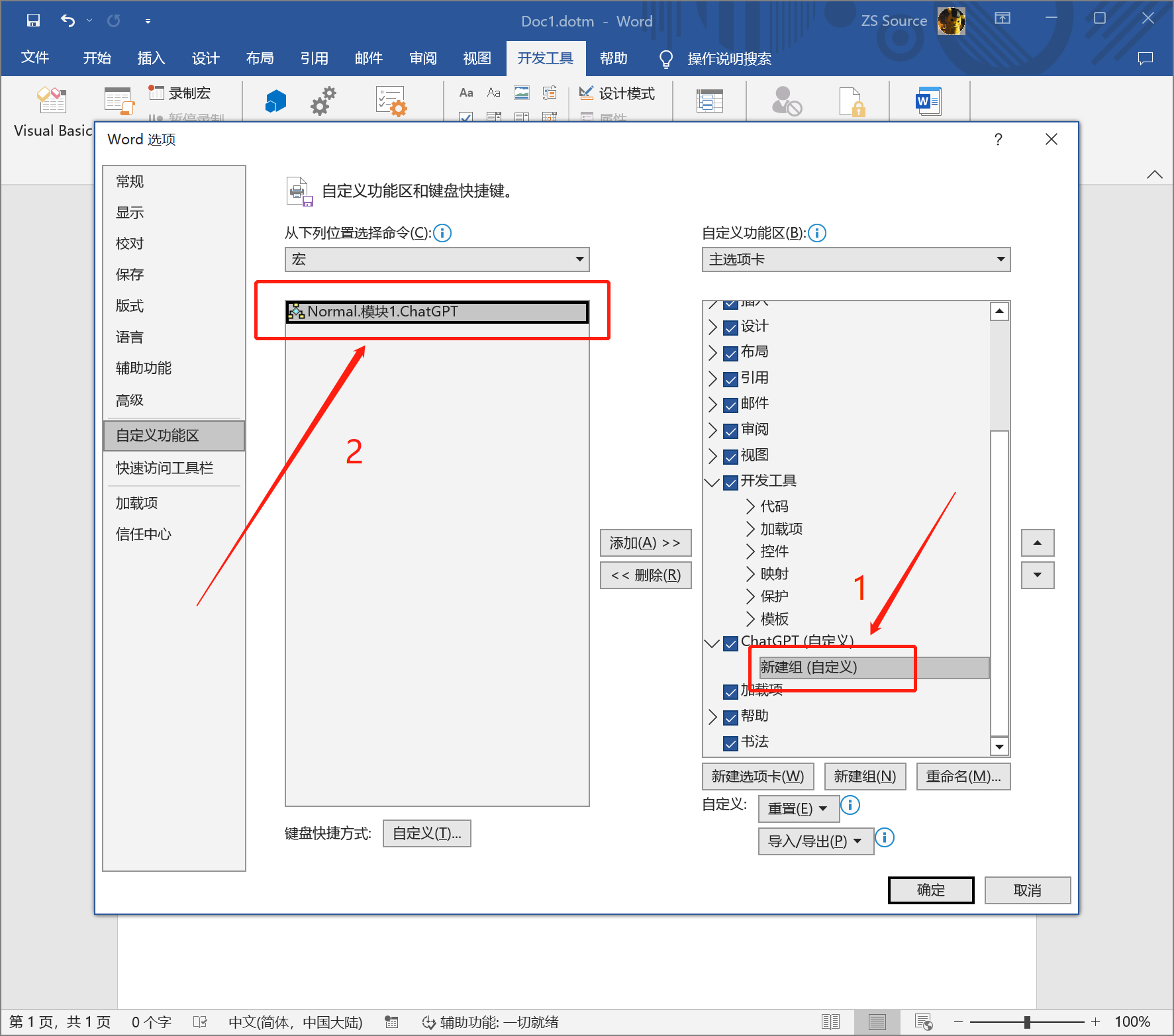Click the 添加(A) >> button
The width and height of the screenshot is (1174, 1036).
point(645,543)
